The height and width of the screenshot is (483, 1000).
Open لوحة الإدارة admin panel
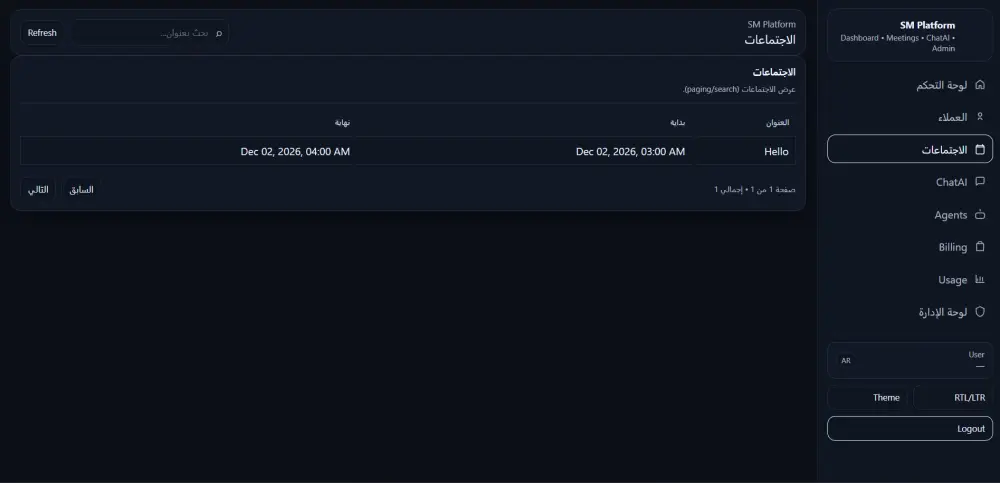(910, 311)
